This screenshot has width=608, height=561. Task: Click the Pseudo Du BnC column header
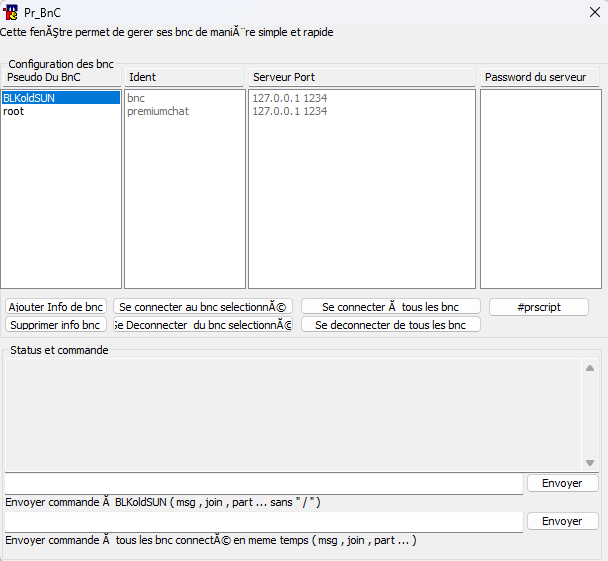tap(62, 77)
